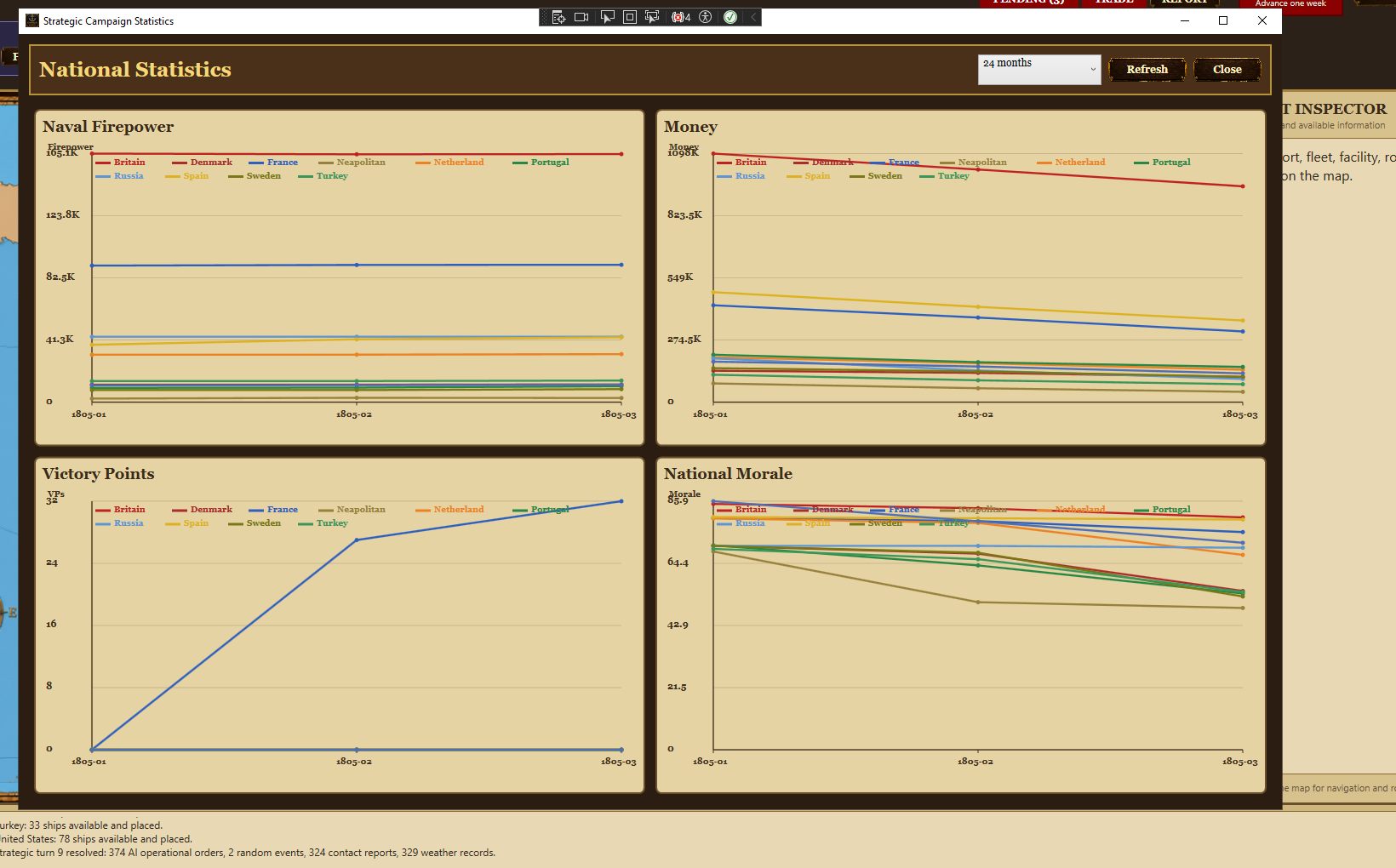Click the camera icon in debug toolbar
The height and width of the screenshot is (868, 1396).
[581, 17]
